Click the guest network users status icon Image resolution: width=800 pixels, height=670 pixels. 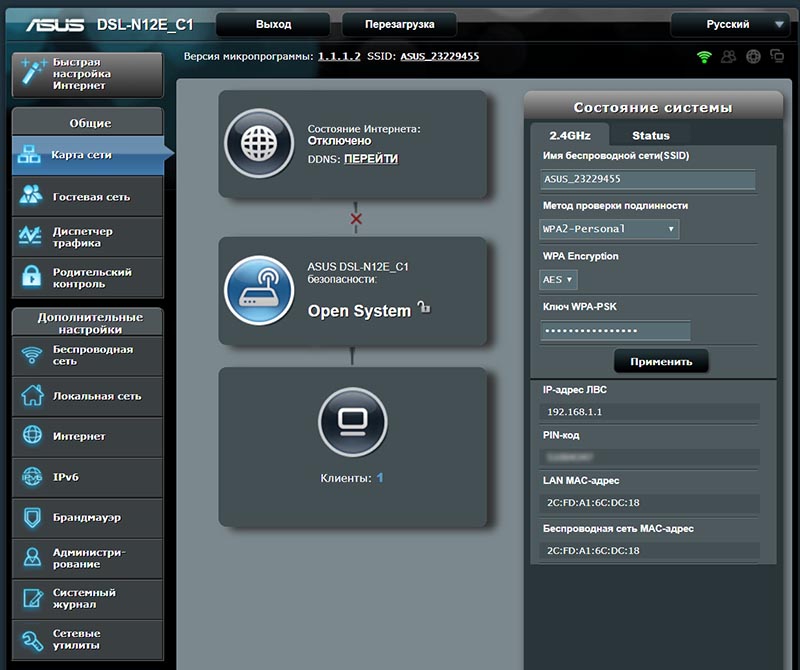click(x=729, y=57)
